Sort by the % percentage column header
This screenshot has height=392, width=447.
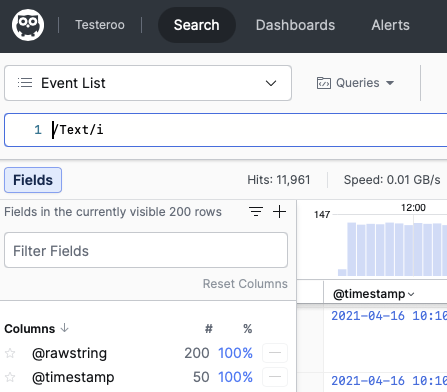[247, 329]
